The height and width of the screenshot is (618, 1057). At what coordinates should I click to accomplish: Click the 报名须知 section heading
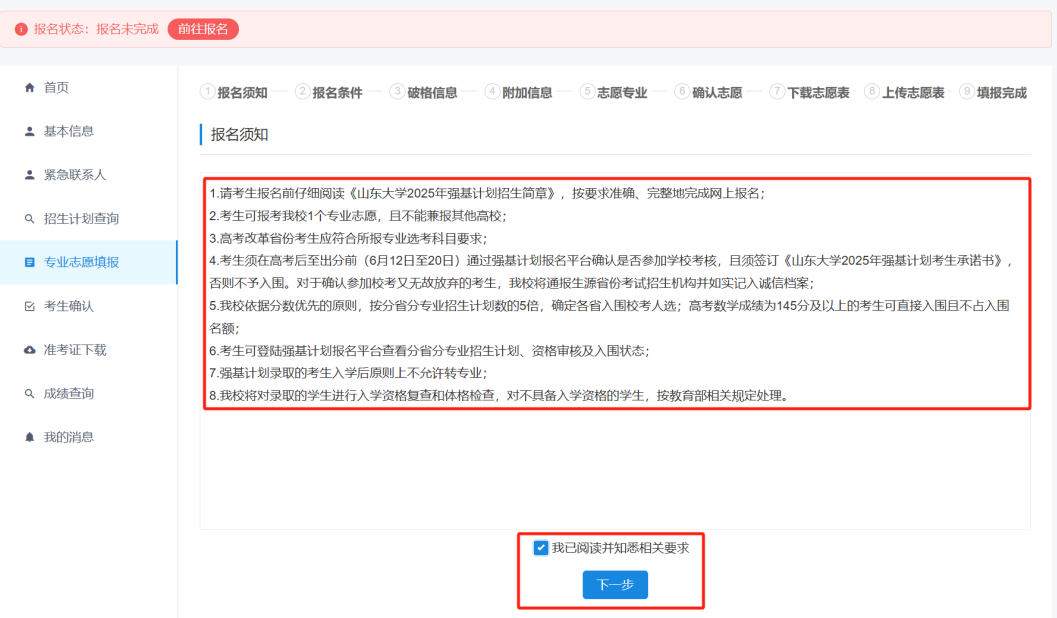click(239, 134)
